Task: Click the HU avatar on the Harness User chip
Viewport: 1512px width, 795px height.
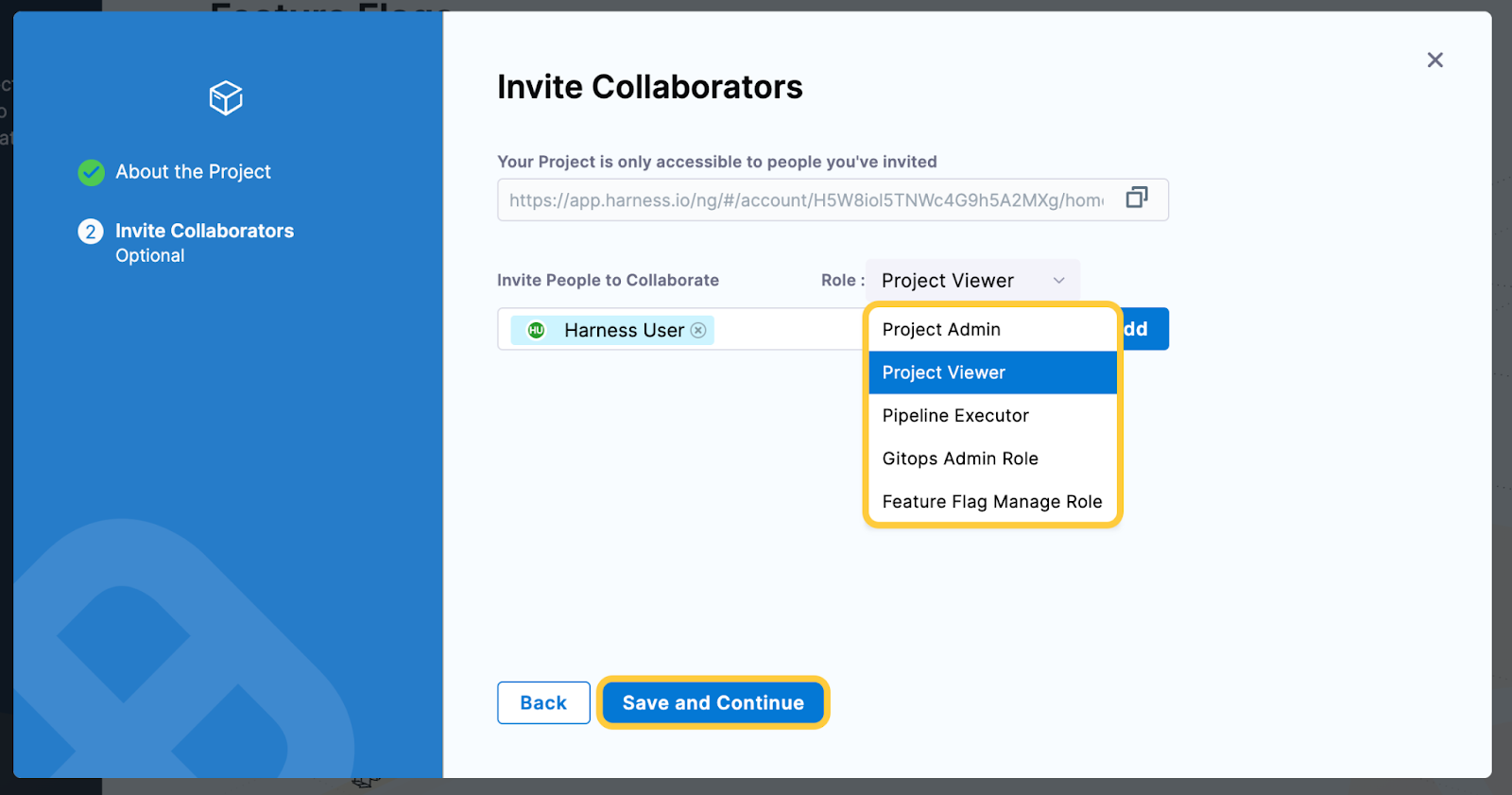Action: tap(536, 330)
